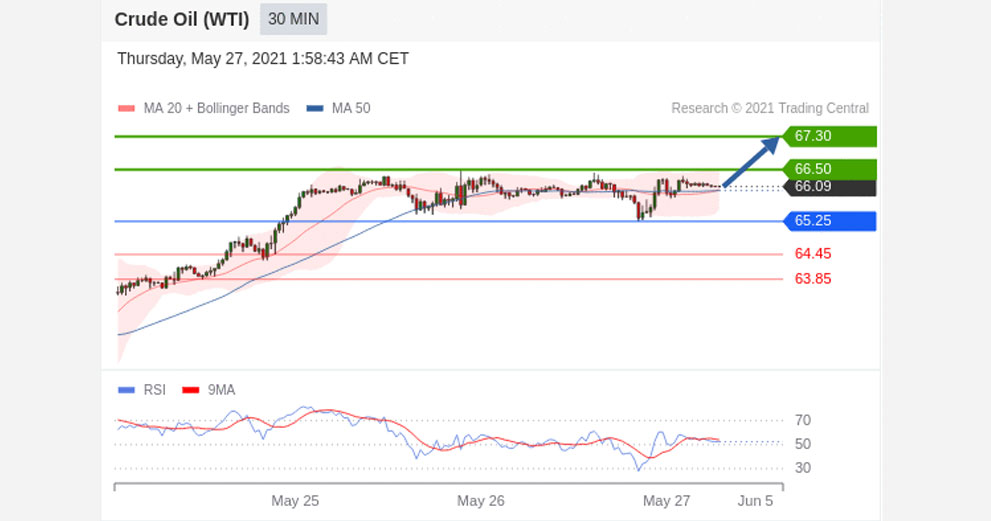Click the MA 20 + Bollinger Bands legend label
The height and width of the screenshot is (521, 991).
(216, 108)
